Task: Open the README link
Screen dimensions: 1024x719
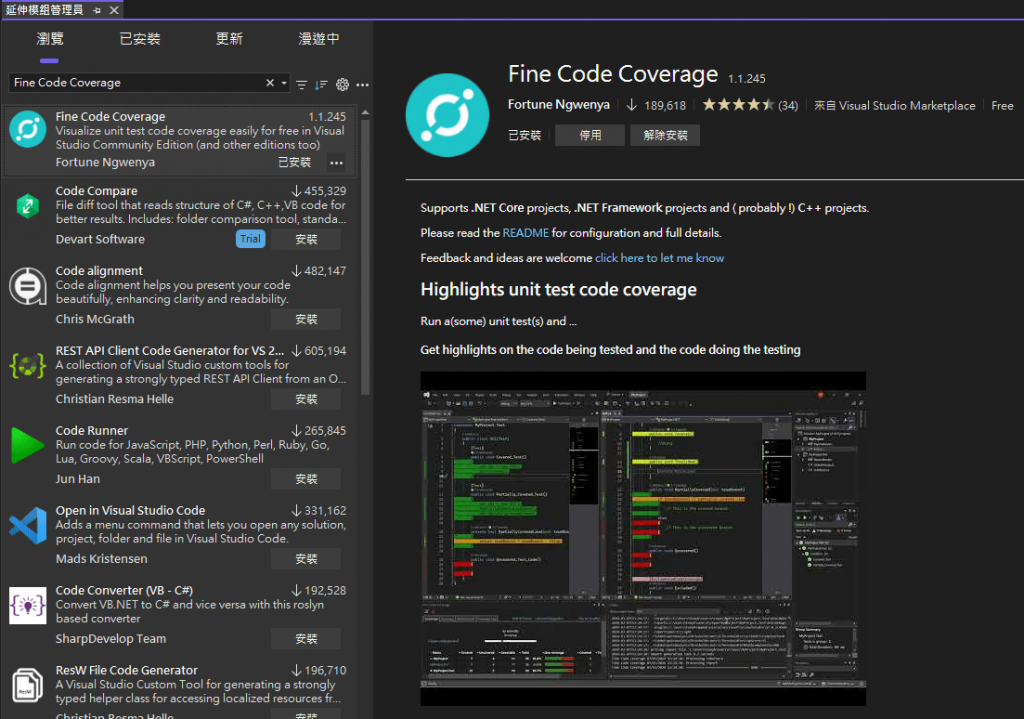Action: coord(526,233)
